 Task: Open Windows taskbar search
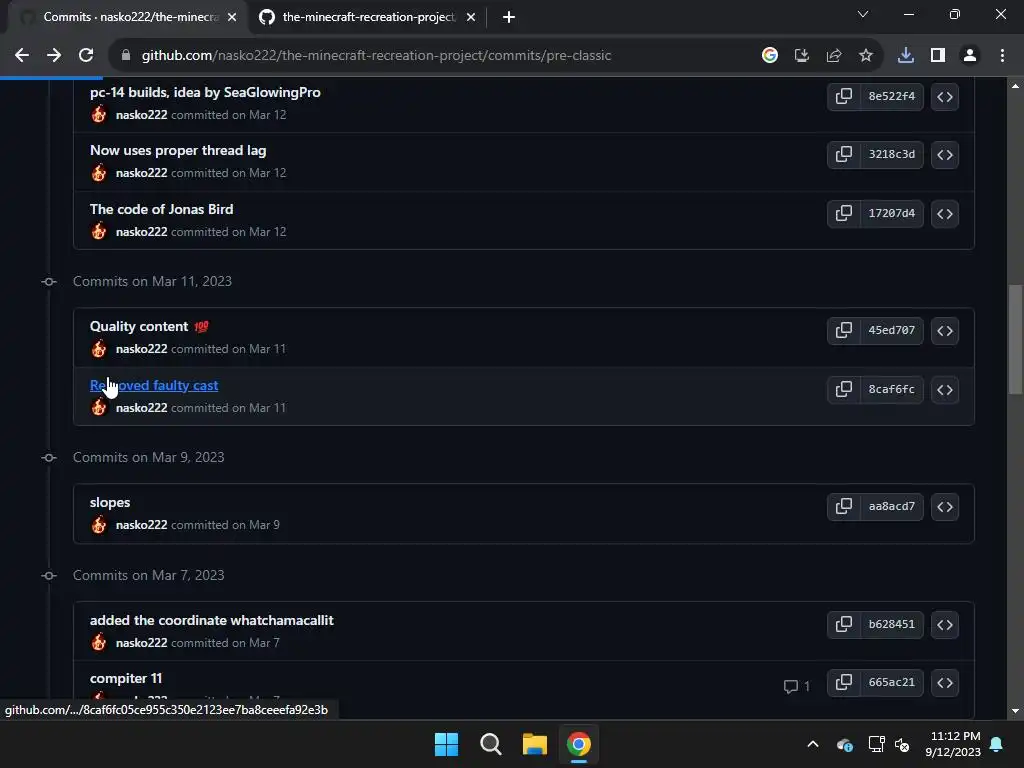click(x=490, y=744)
